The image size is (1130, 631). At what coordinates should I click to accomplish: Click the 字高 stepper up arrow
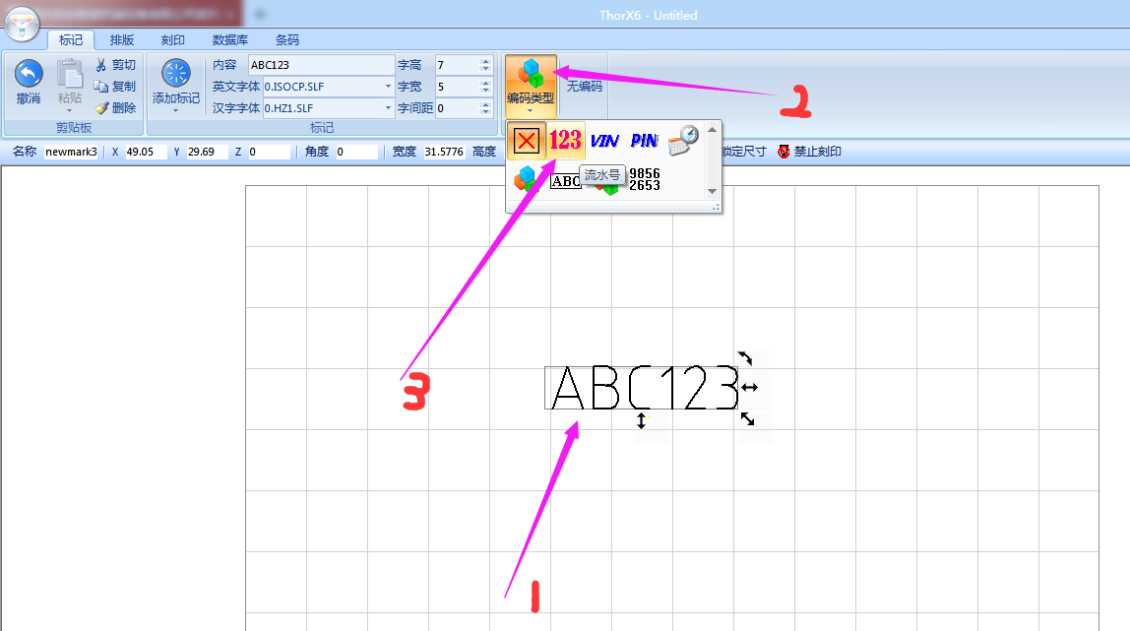[x=485, y=61]
